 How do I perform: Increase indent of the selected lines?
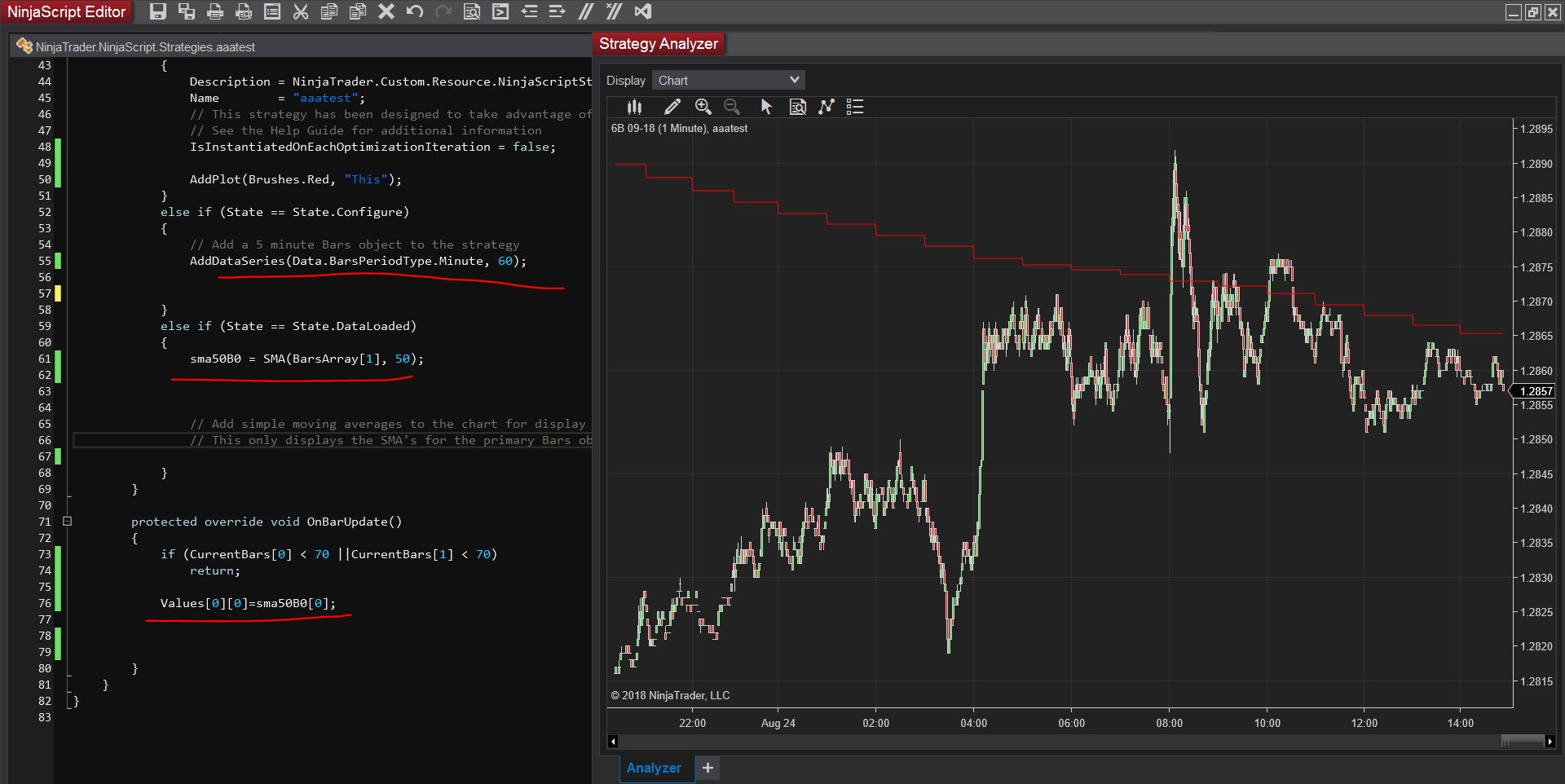pyautogui.click(x=558, y=11)
